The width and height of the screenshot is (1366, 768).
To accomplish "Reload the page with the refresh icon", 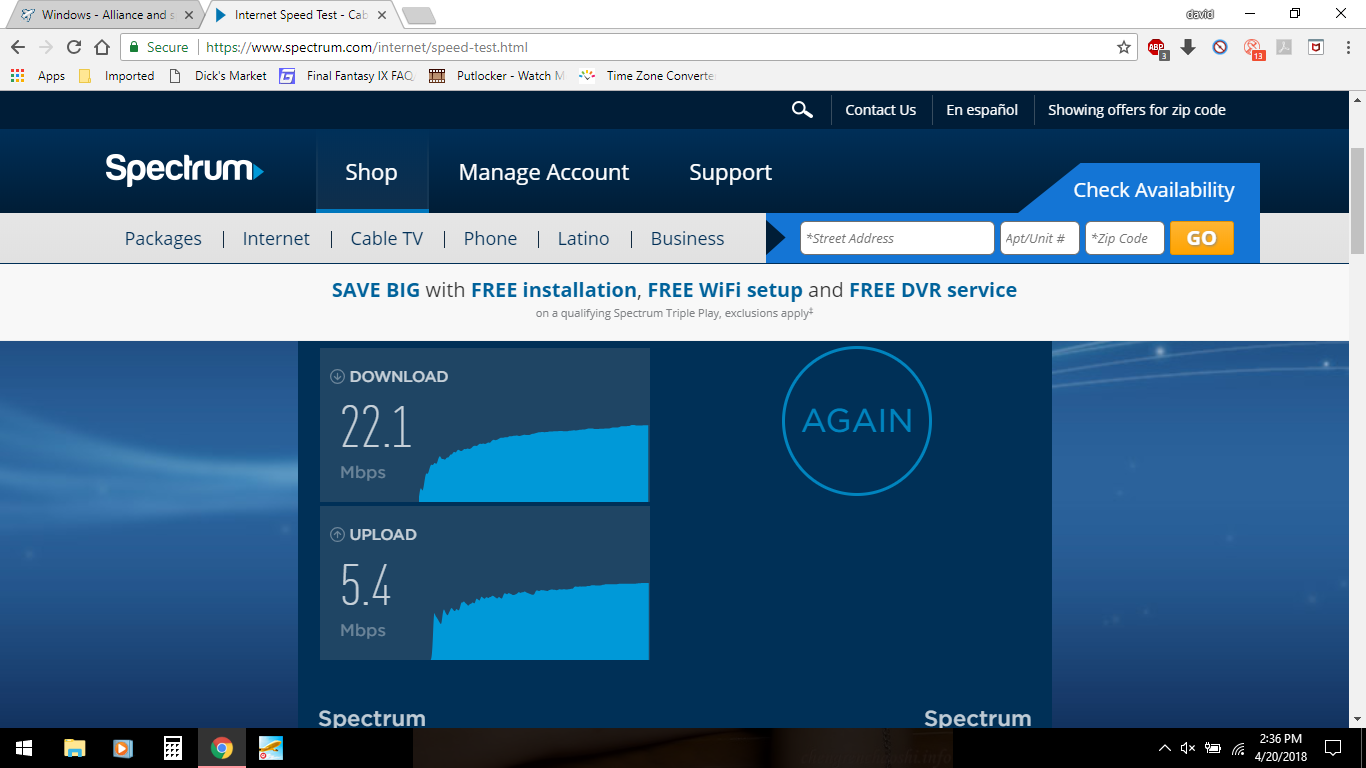I will tap(74, 47).
